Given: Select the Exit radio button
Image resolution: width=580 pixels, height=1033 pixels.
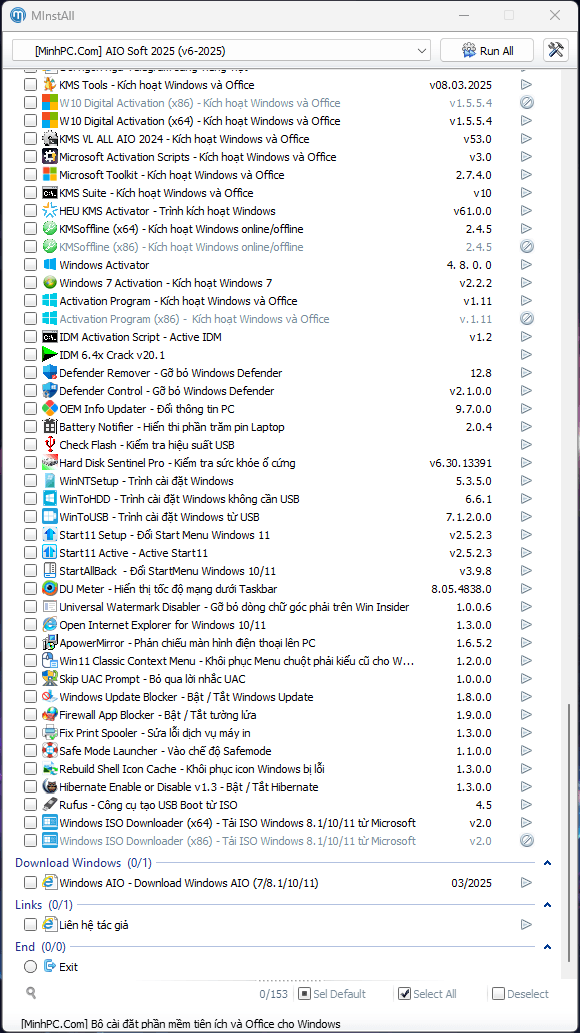Looking at the screenshot, I should [x=30, y=967].
